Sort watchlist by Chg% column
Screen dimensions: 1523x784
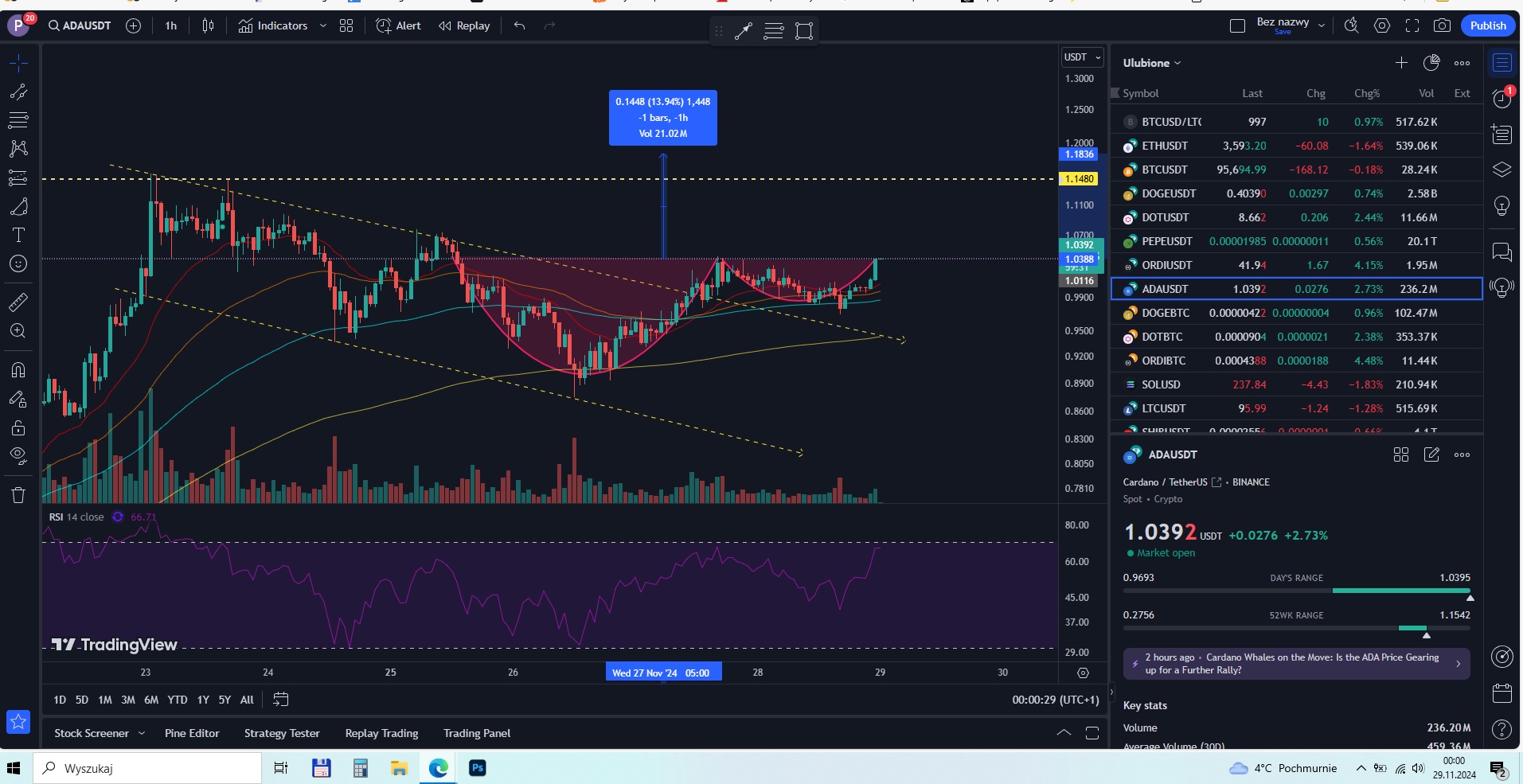(x=1367, y=93)
